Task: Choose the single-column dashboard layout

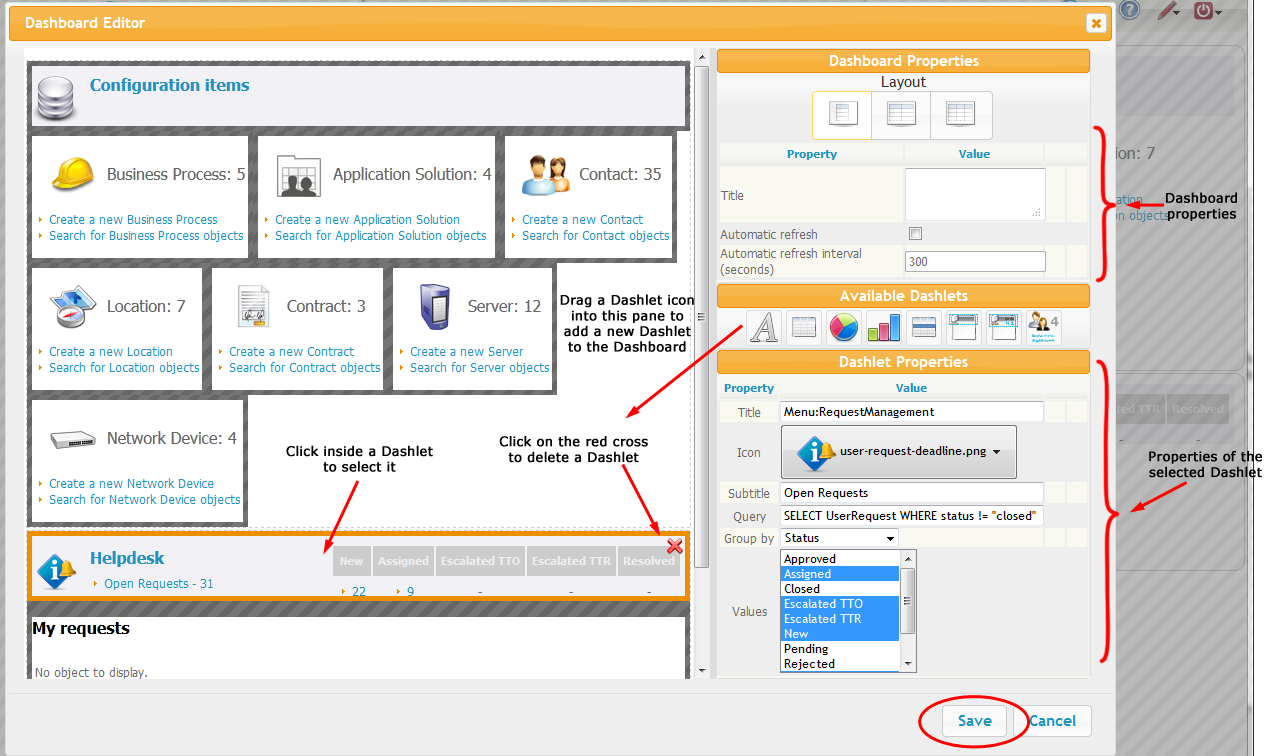Action: coord(841,114)
